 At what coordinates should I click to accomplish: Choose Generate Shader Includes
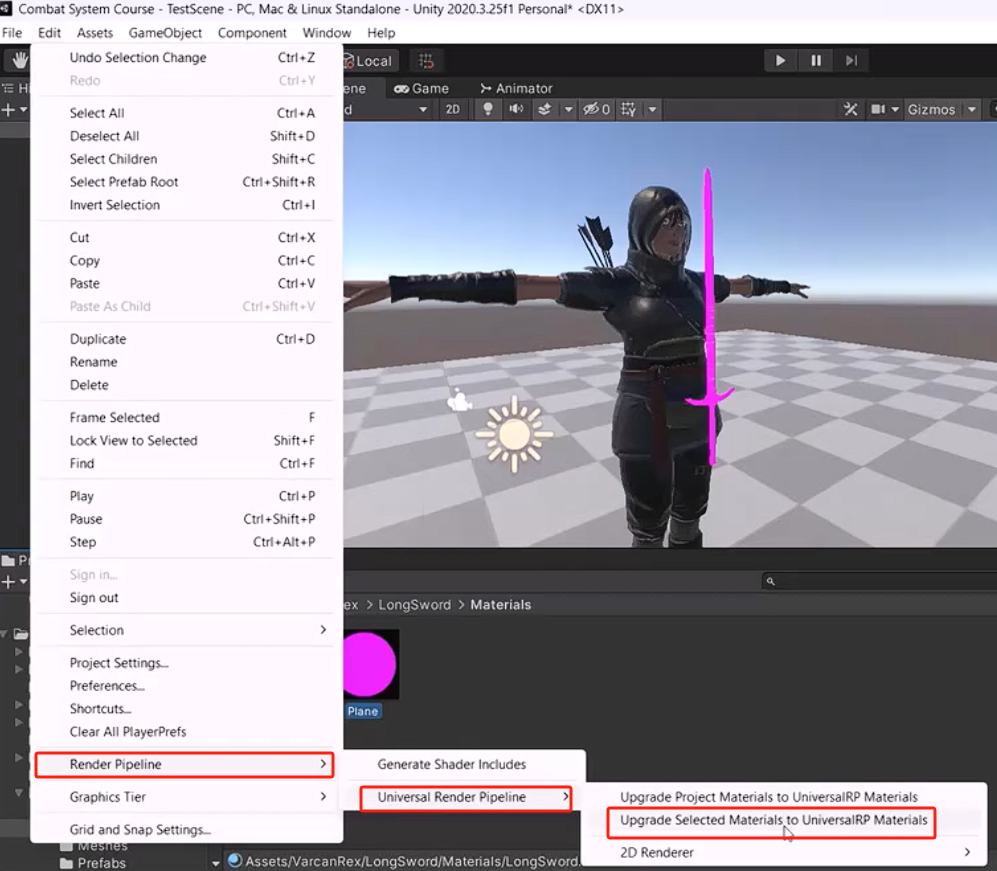[465, 764]
